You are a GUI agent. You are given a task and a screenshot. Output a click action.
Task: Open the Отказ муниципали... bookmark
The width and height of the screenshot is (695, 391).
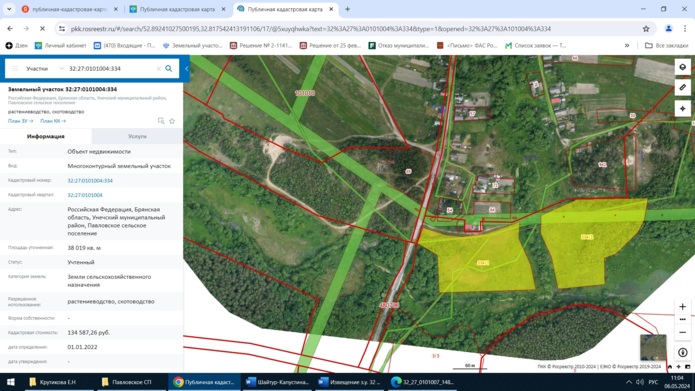(x=399, y=45)
